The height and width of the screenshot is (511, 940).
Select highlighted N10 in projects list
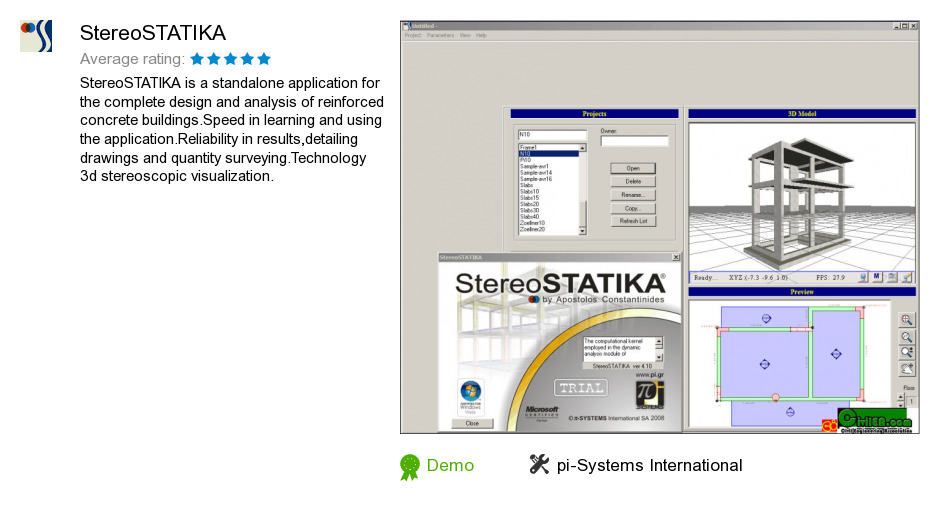tap(548, 154)
